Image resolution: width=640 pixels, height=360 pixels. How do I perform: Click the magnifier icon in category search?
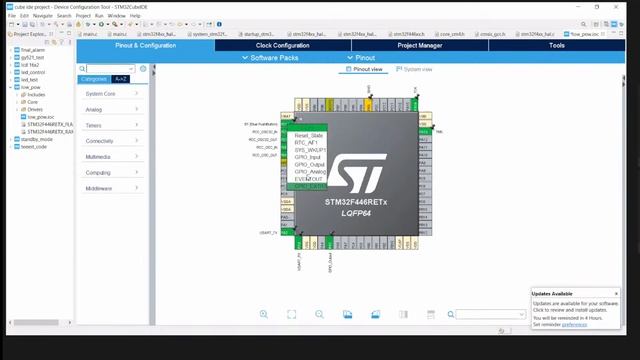[82, 69]
